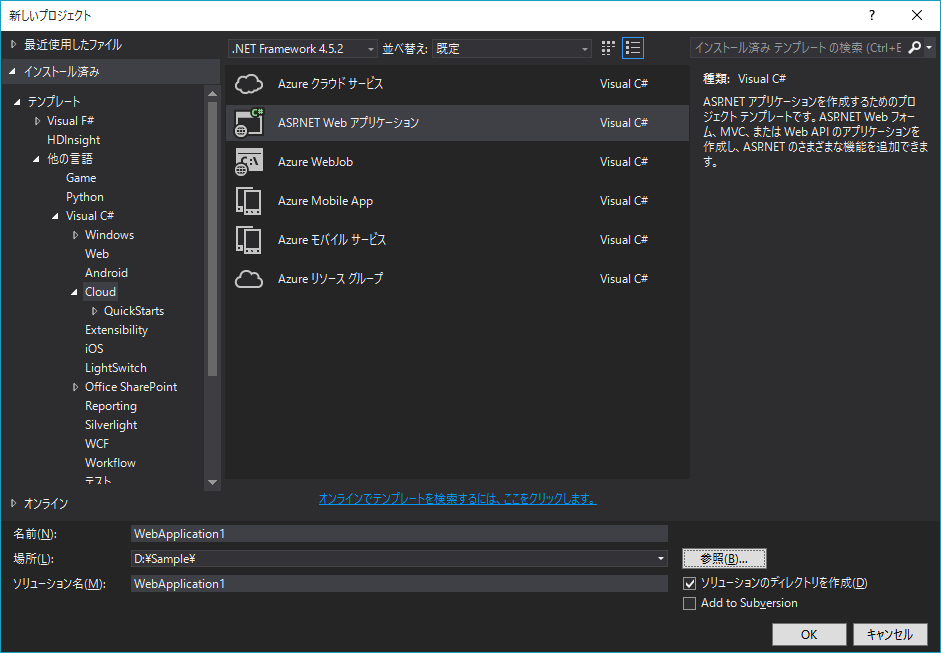Collapse the Visual C# tree node

coord(55,216)
